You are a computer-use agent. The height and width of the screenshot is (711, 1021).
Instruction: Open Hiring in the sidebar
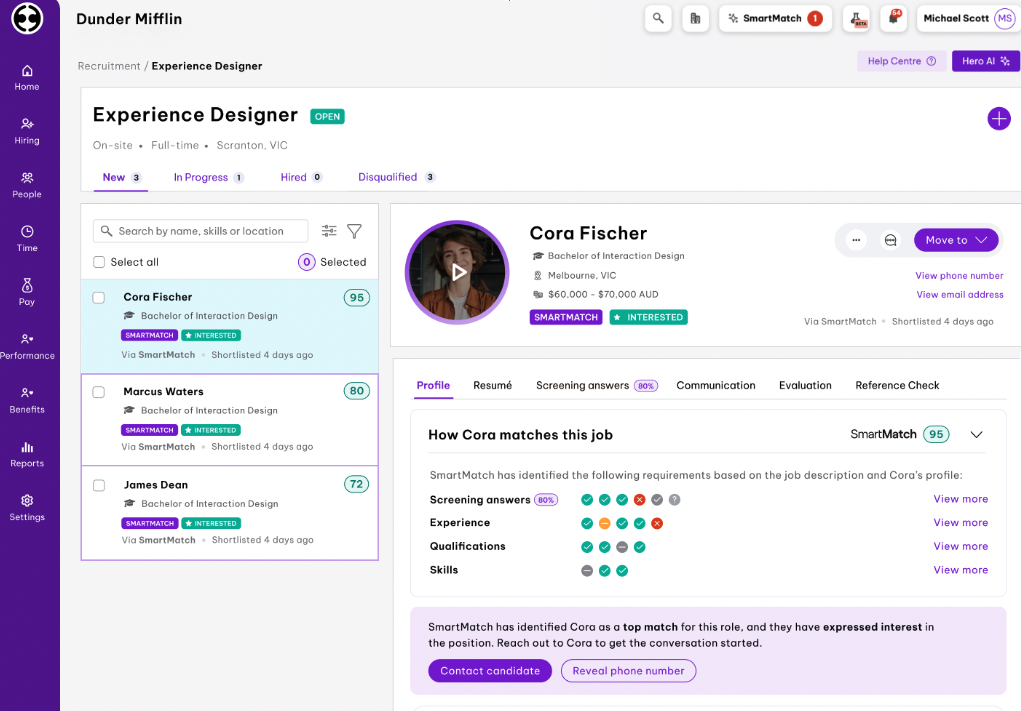27,132
